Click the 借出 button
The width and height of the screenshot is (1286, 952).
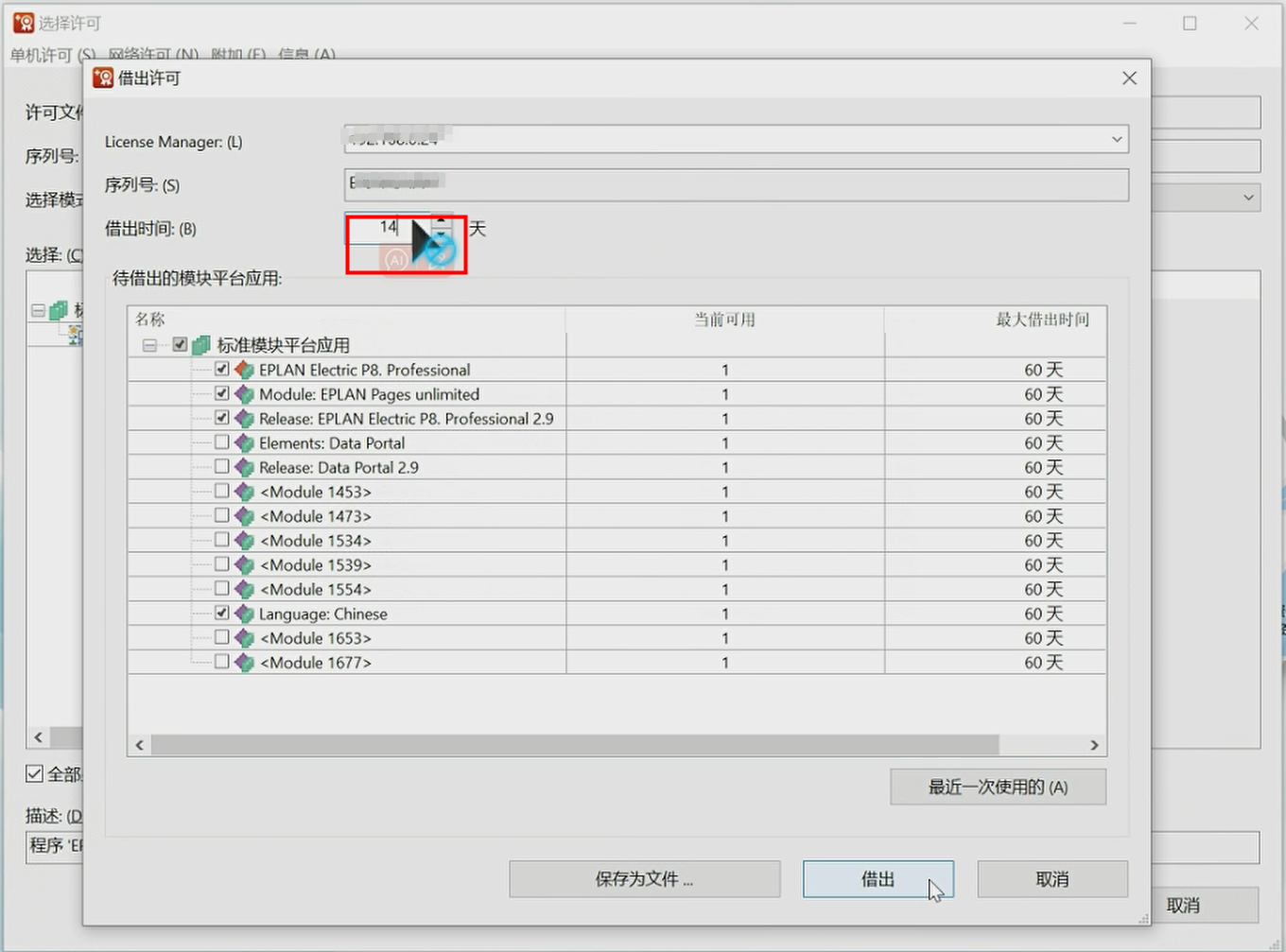click(x=878, y=879)
